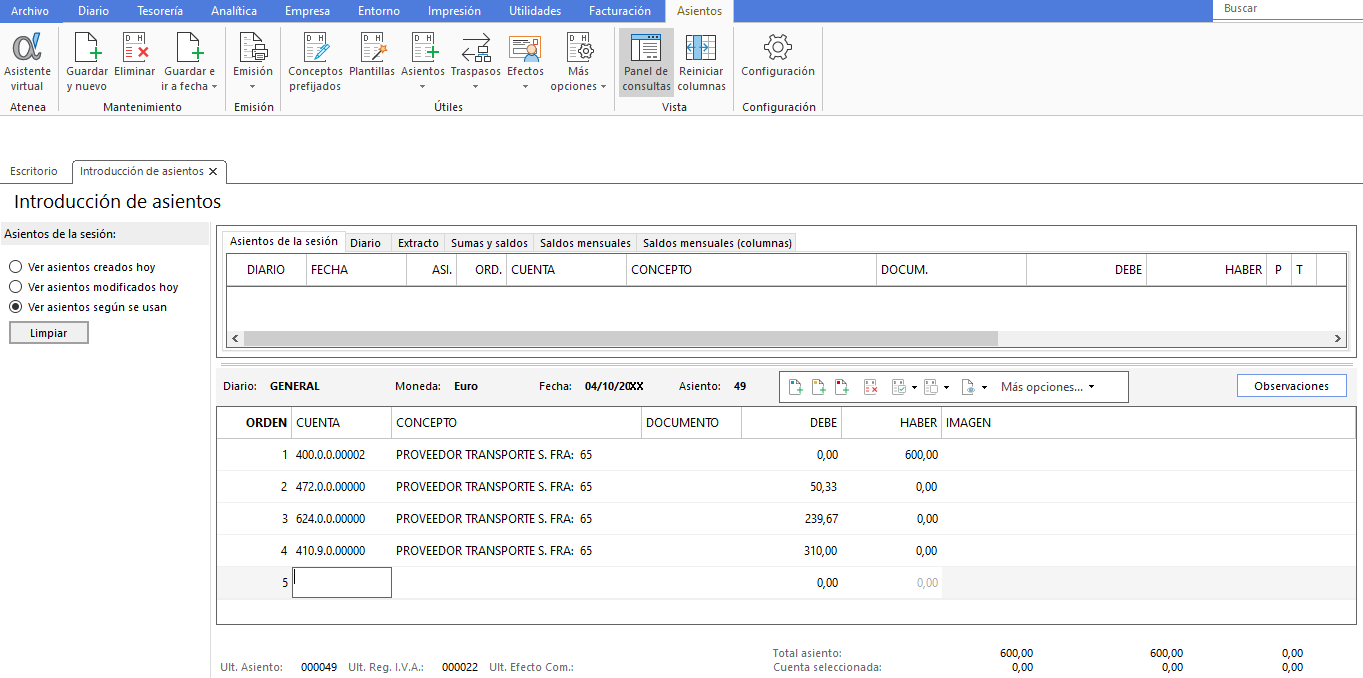Click the Efectos icon
This screenshot has height=678, width=1363.
[525, 48]
